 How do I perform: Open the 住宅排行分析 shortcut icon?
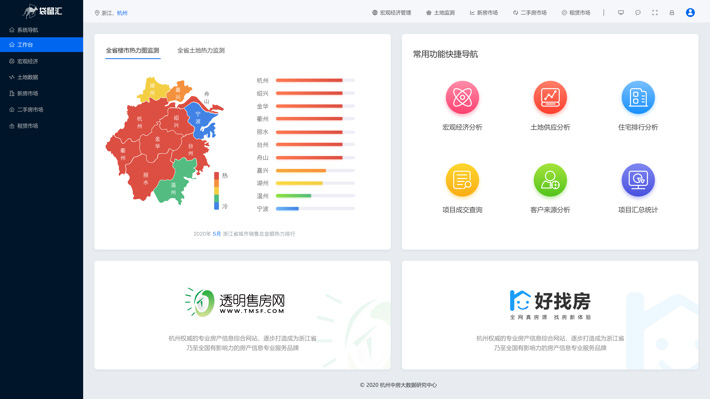[638, 97]
